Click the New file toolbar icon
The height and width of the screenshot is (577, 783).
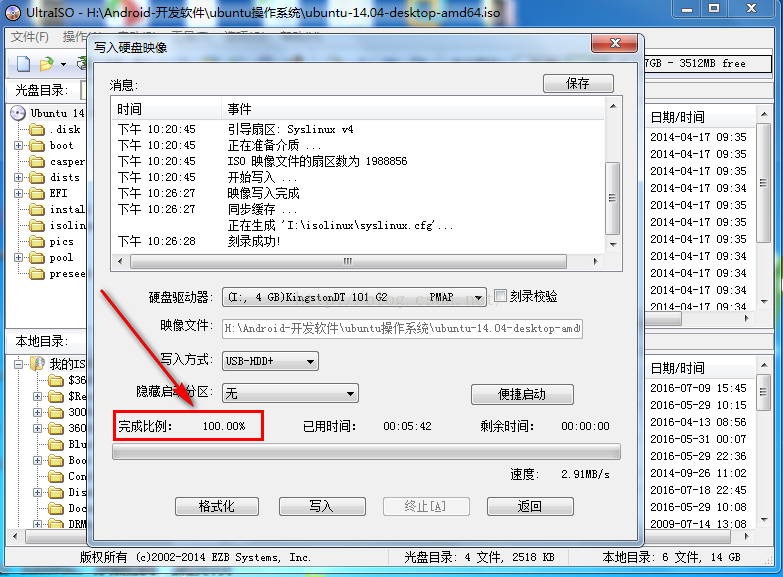(x=23, y=63)
